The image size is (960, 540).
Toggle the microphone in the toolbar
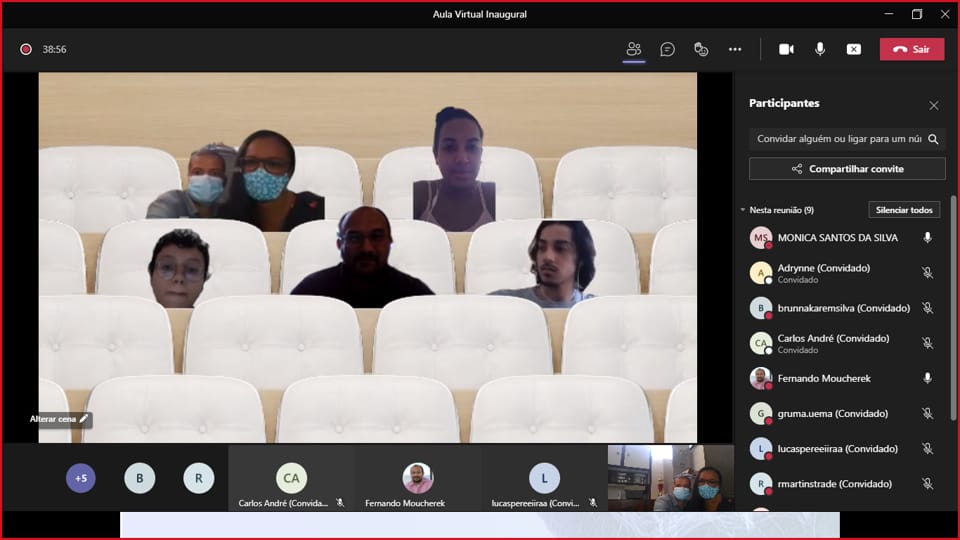pyautogui.click(x=820, y=49)
